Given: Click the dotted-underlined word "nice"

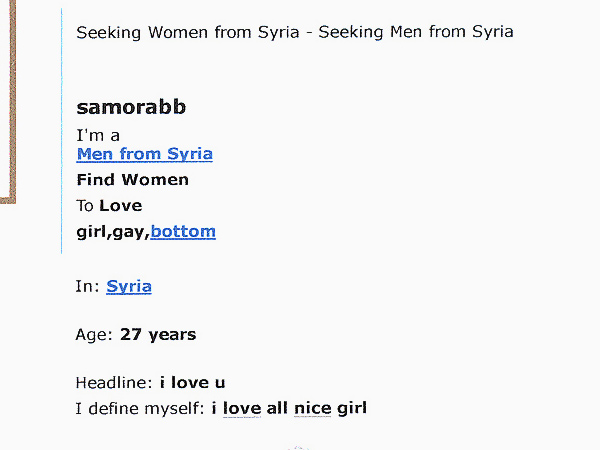Looking at the screenshot, I should tap(311, 408).
